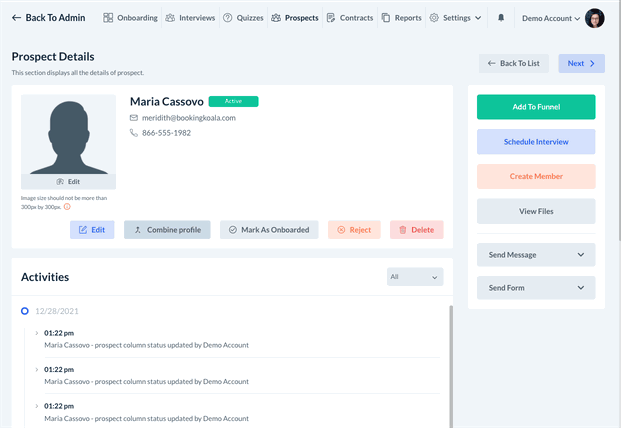Click the Mark As Onboarded button
The image size is (621, 428).
[x=269, y=230]
